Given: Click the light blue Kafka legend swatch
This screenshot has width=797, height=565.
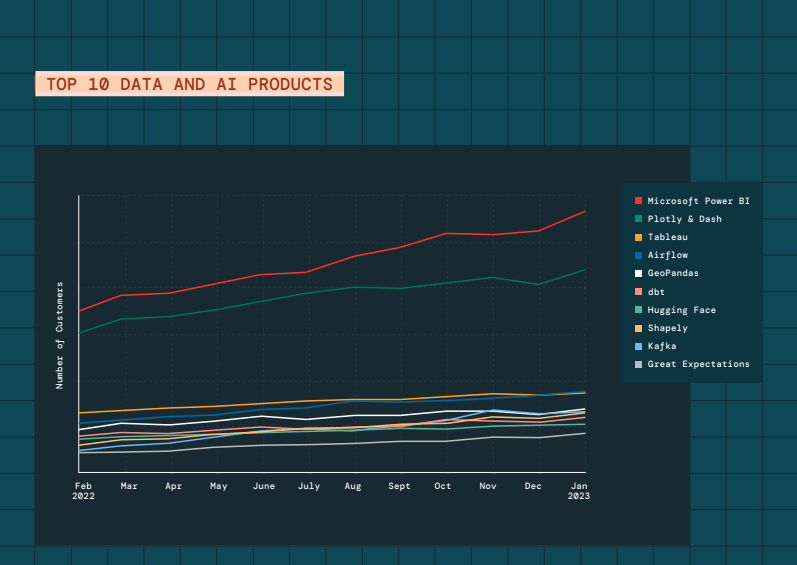Looking at the screenshot, I should pos(638,346).
